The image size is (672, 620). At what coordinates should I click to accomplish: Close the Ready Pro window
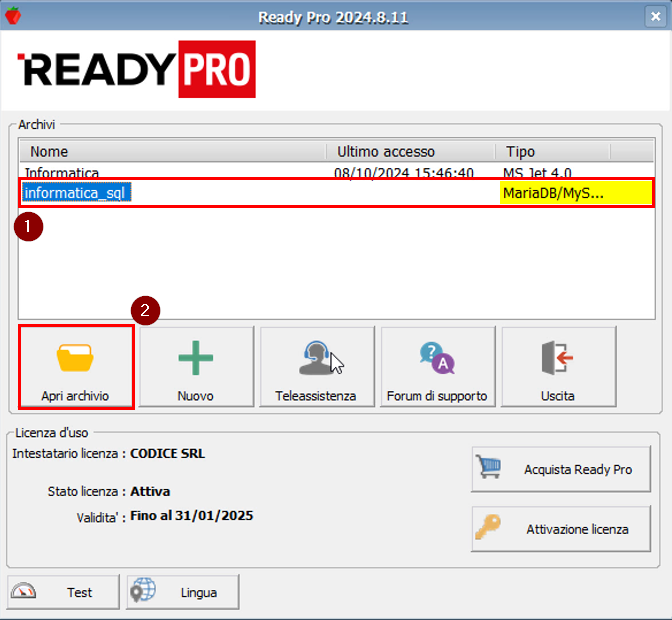655,16
